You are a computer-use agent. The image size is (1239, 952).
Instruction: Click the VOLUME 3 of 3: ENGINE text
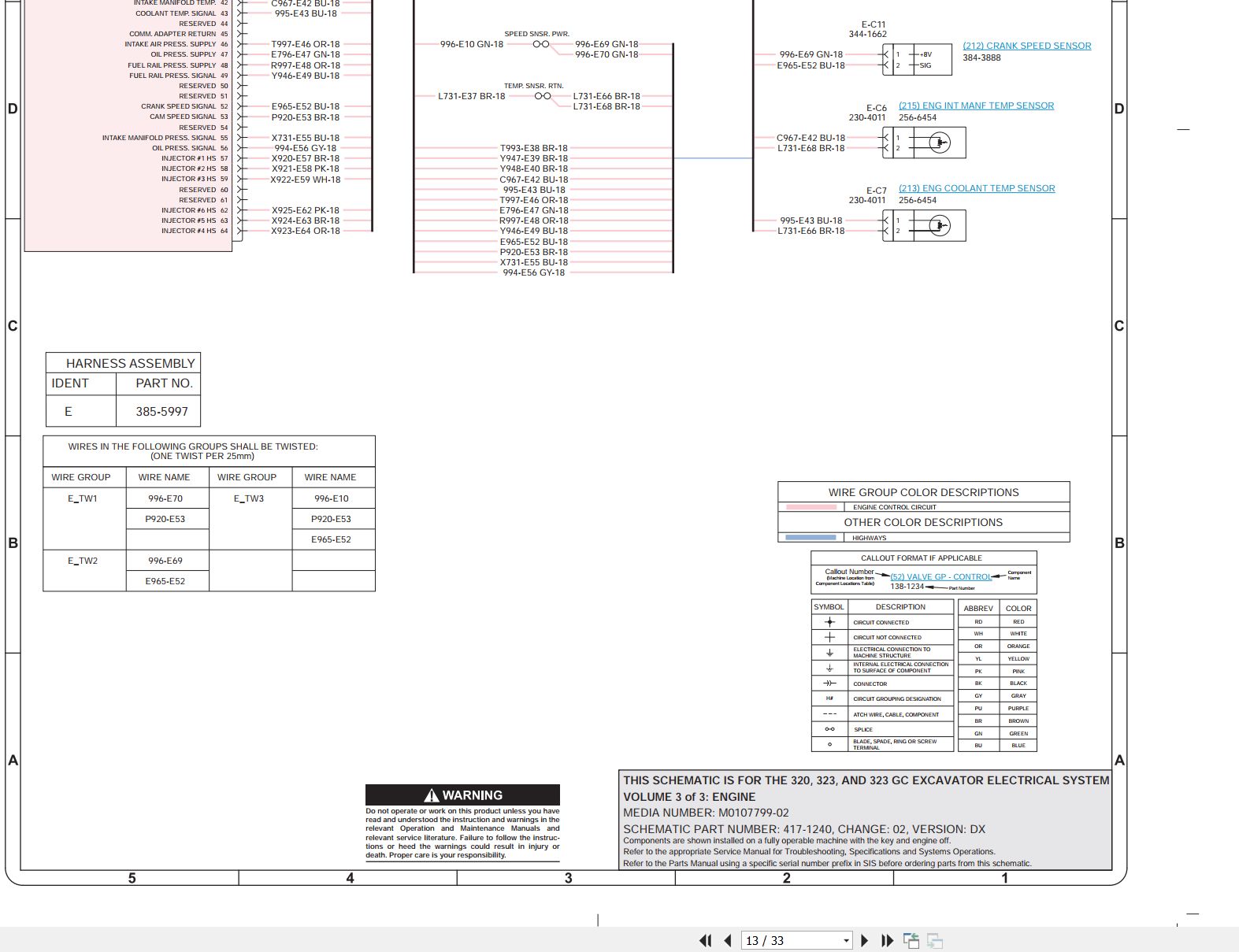click(x=689, y=797)
